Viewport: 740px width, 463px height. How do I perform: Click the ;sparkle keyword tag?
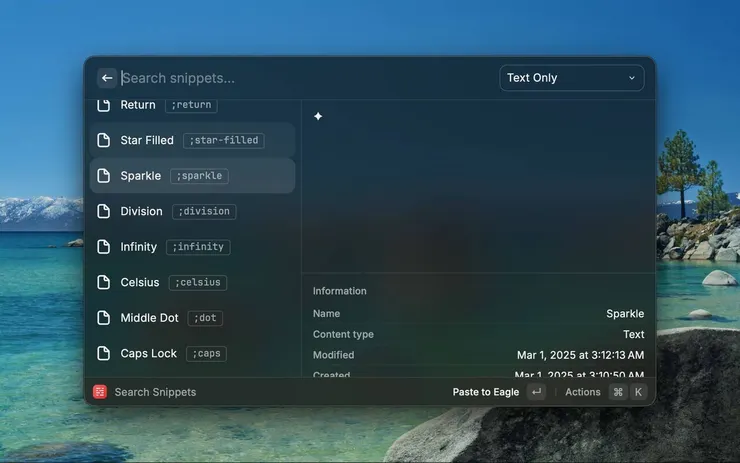coord(199,176)
